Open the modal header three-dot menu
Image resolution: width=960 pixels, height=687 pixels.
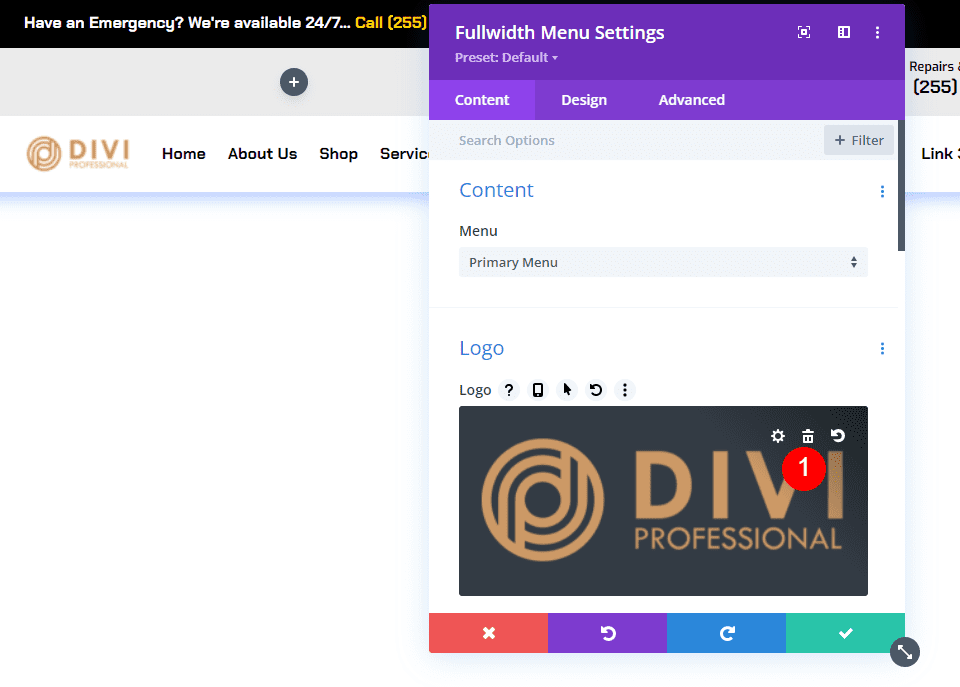(x=878, y=32)
